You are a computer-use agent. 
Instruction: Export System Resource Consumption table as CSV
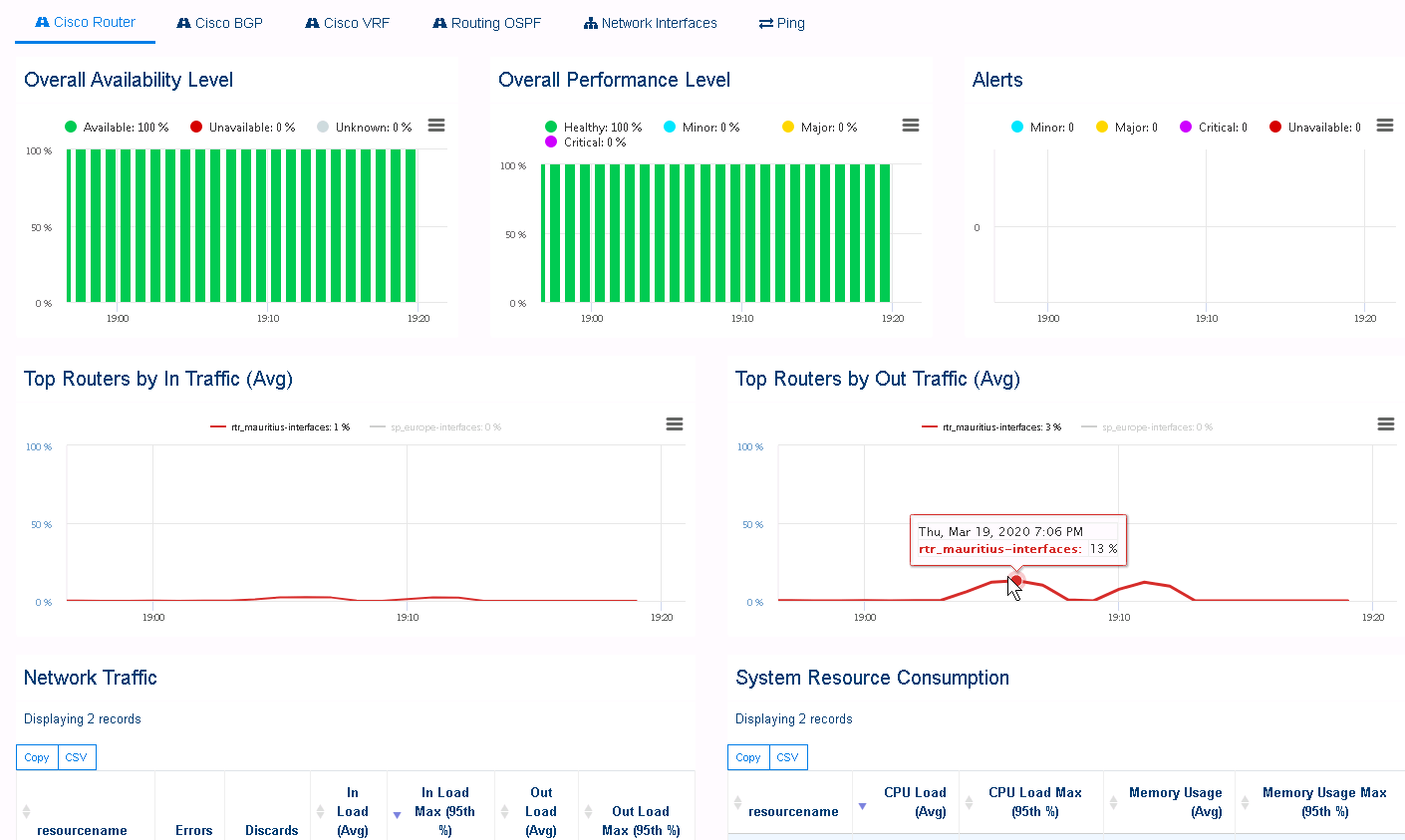[787, 757]
